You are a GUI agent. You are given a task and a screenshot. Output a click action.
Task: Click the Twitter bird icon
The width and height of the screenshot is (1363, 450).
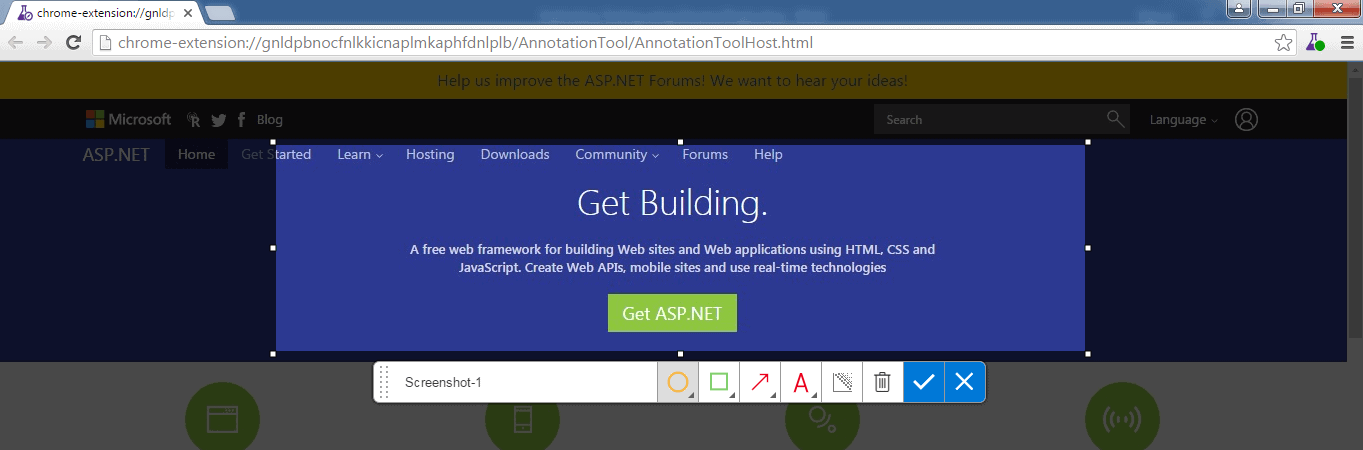click(218, 120)
